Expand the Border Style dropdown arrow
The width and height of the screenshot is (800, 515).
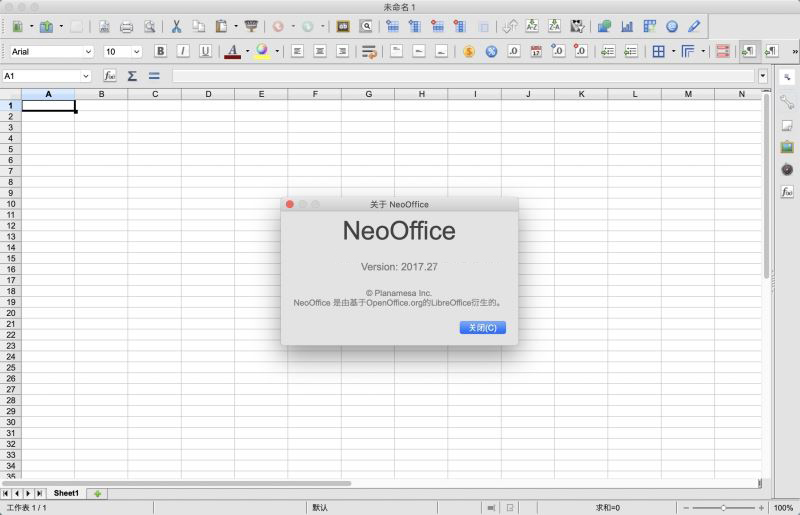(x=703, y=52)
